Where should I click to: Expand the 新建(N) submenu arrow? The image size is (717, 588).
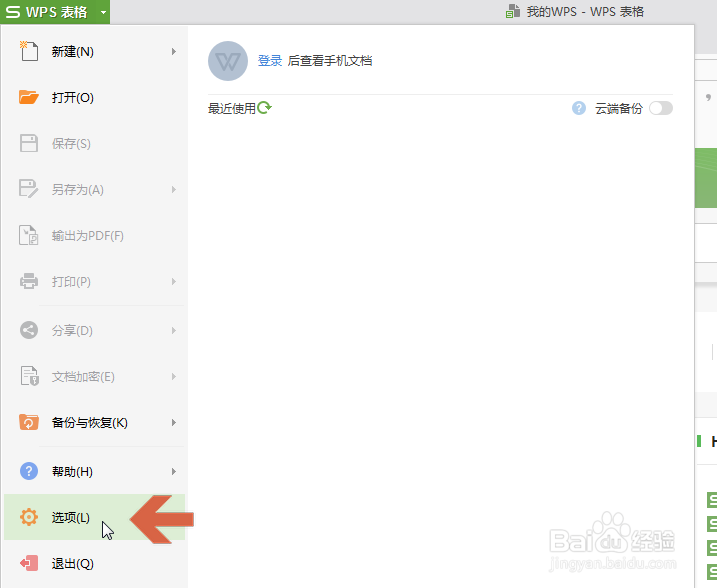[174, 51]
